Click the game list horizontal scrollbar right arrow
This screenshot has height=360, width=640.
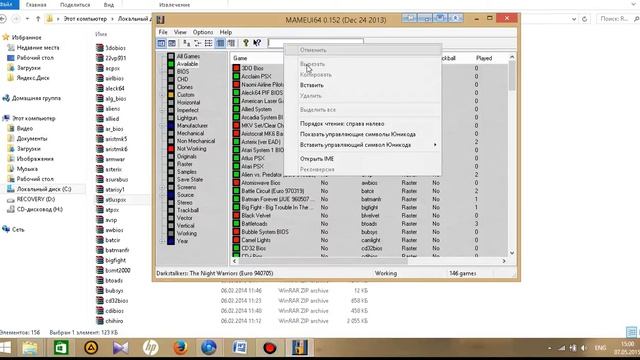tap(504, 261)
